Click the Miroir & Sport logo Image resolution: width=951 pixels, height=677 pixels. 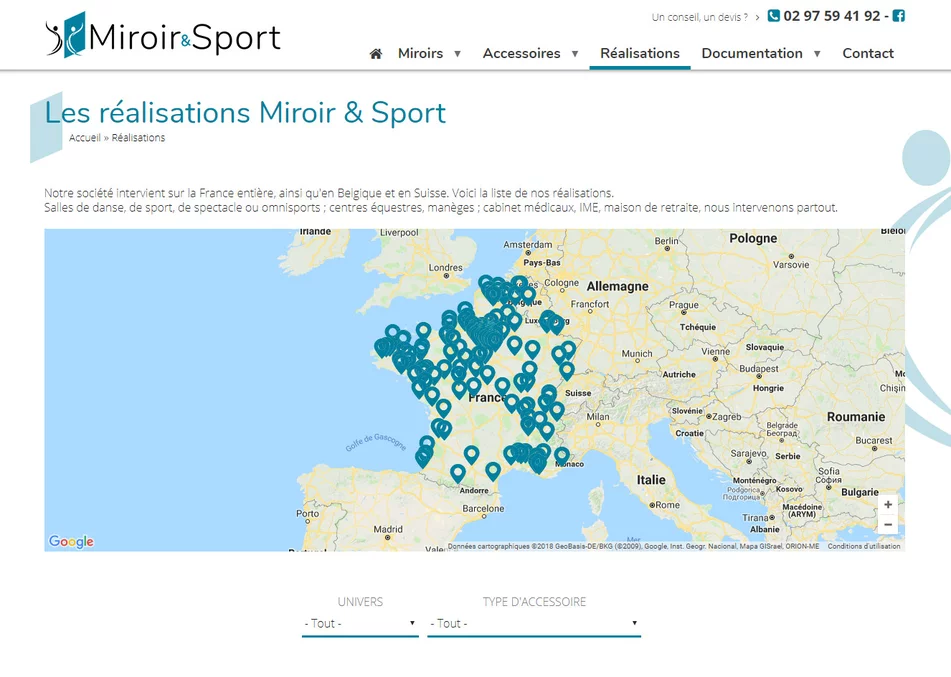(163, 37)
